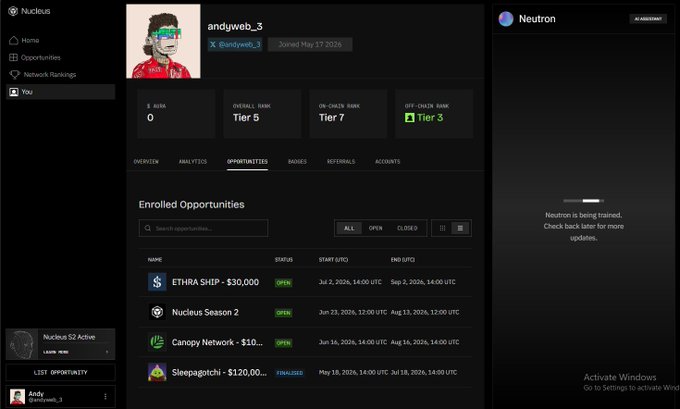This screenshot has height=409, width=680.
Task: Open ETHRA SHIP - $30,000 opportunity
Action: (216, 282)
